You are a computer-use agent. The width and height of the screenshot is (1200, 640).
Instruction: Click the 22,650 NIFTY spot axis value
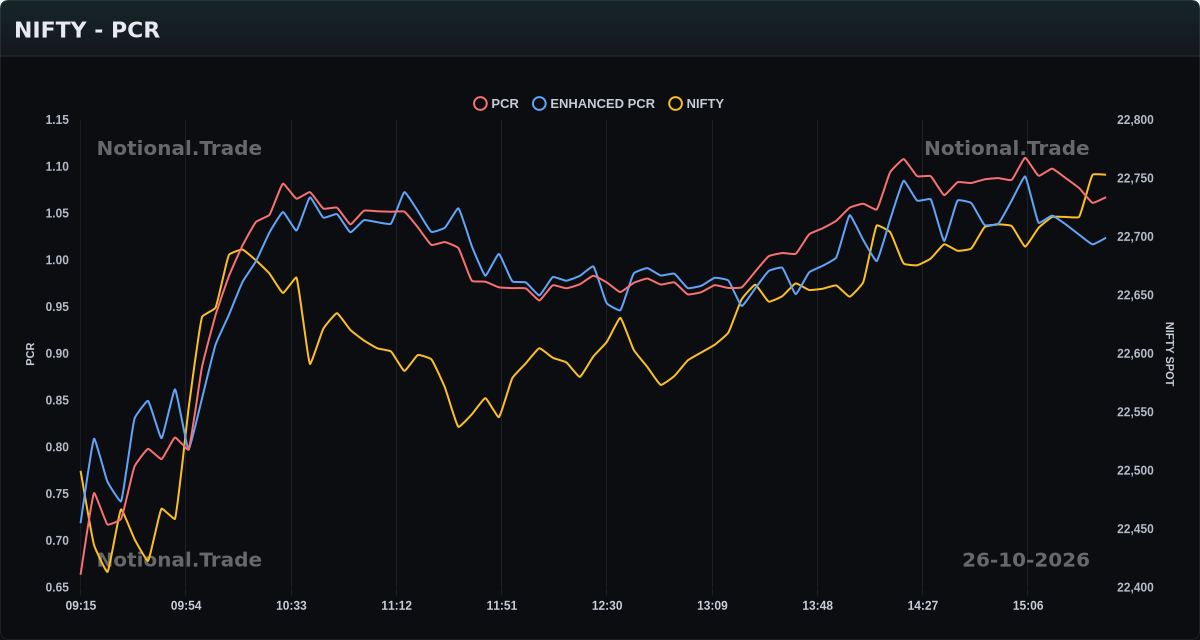coord(1135,296)
